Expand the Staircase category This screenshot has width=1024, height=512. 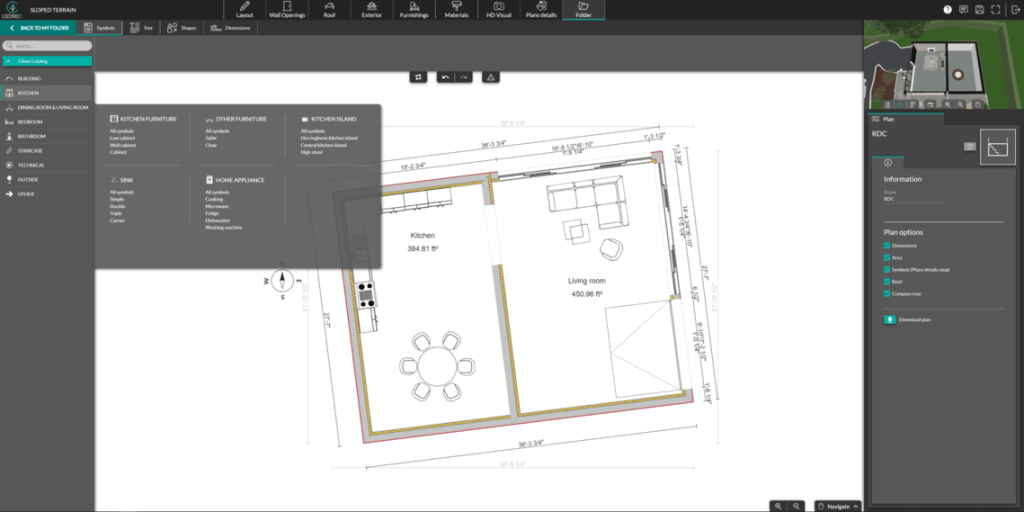click(47, 150)
